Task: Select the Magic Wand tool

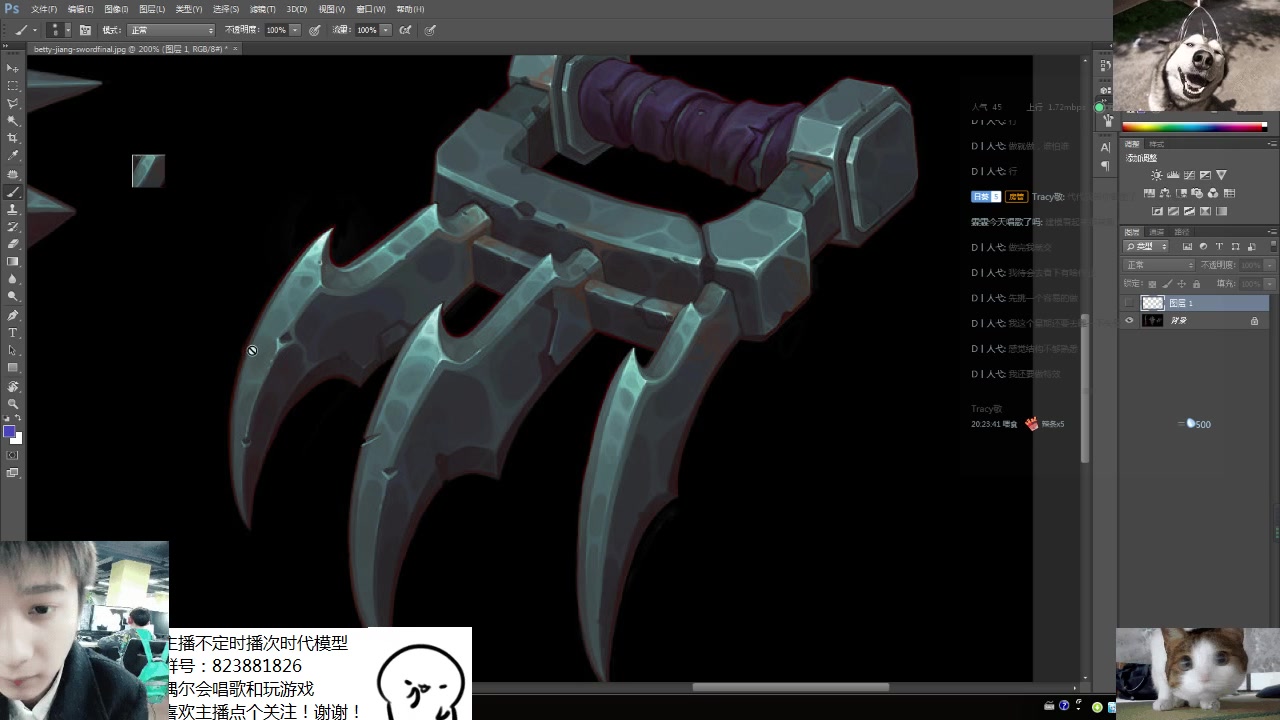Action: [13, 121]
